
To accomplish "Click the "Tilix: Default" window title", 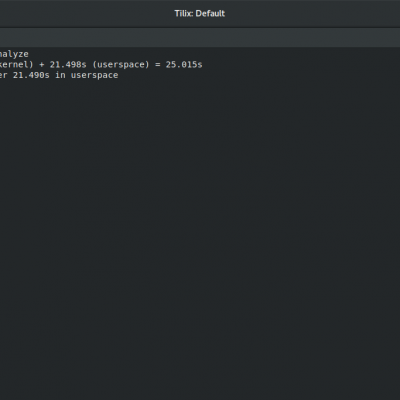I will pyautogui.click(x=200, y=13).
